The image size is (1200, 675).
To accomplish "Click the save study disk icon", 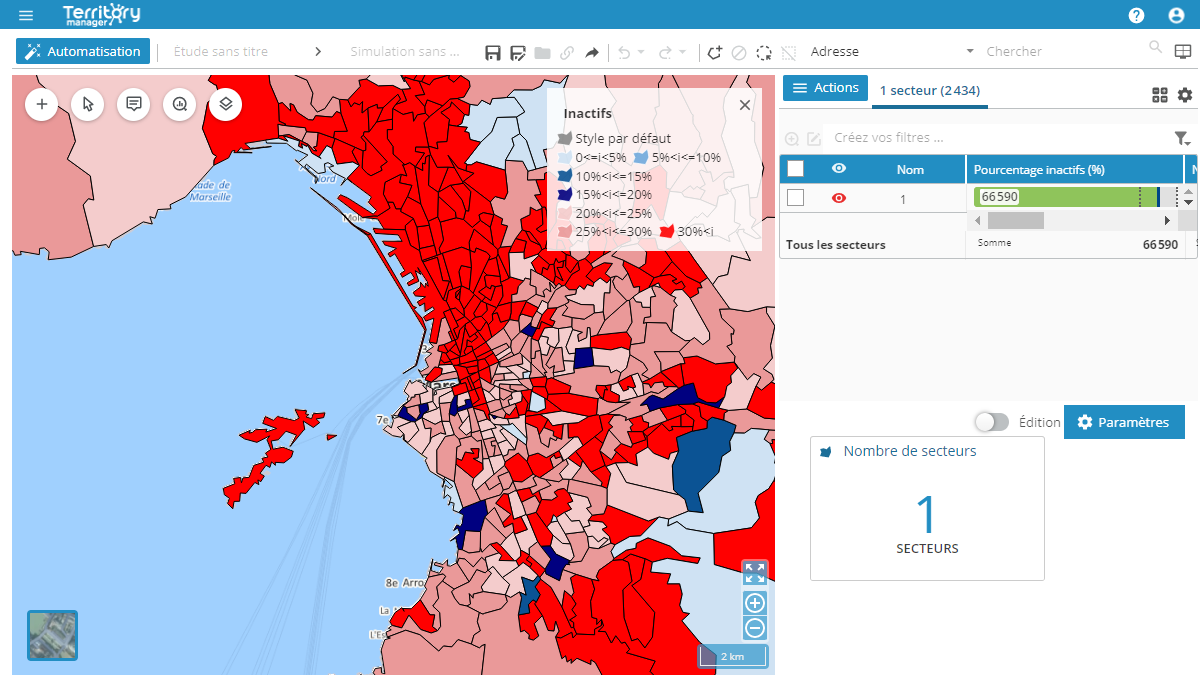I will (493, 52).
